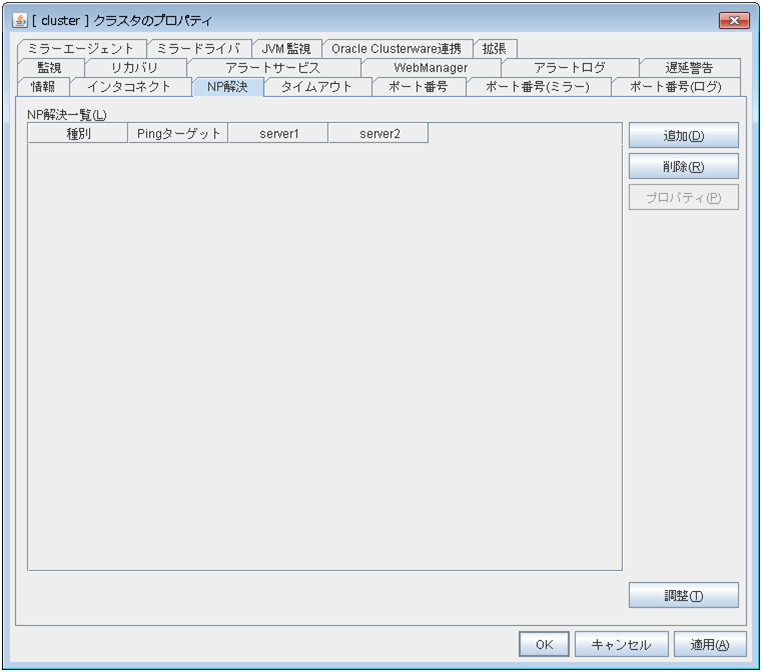The width and height of the screenshot is (762, 672).
Task: Confirm with the OK button
Action: tap(544, 645)
